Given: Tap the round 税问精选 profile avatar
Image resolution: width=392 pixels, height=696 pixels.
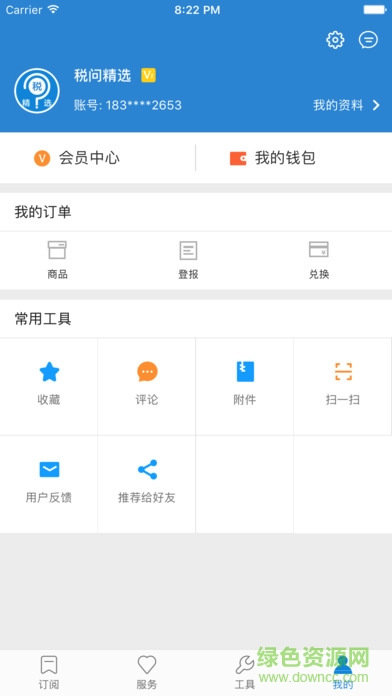Looking at the screenshot, I should click(x=37, y=91).
